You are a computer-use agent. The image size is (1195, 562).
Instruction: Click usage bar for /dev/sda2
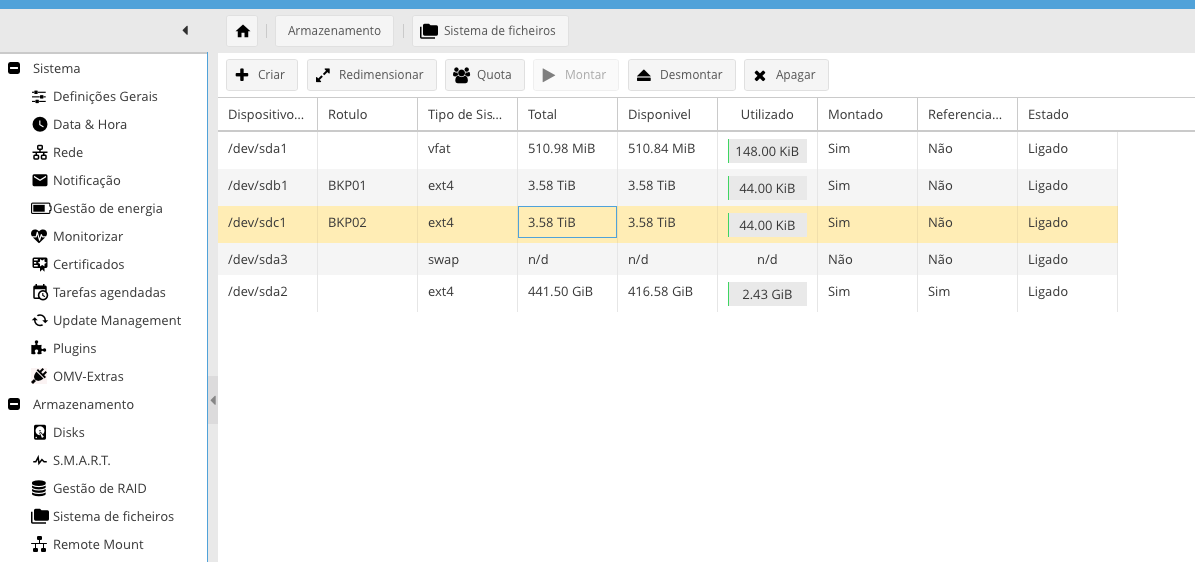click(x=767, y=294)
